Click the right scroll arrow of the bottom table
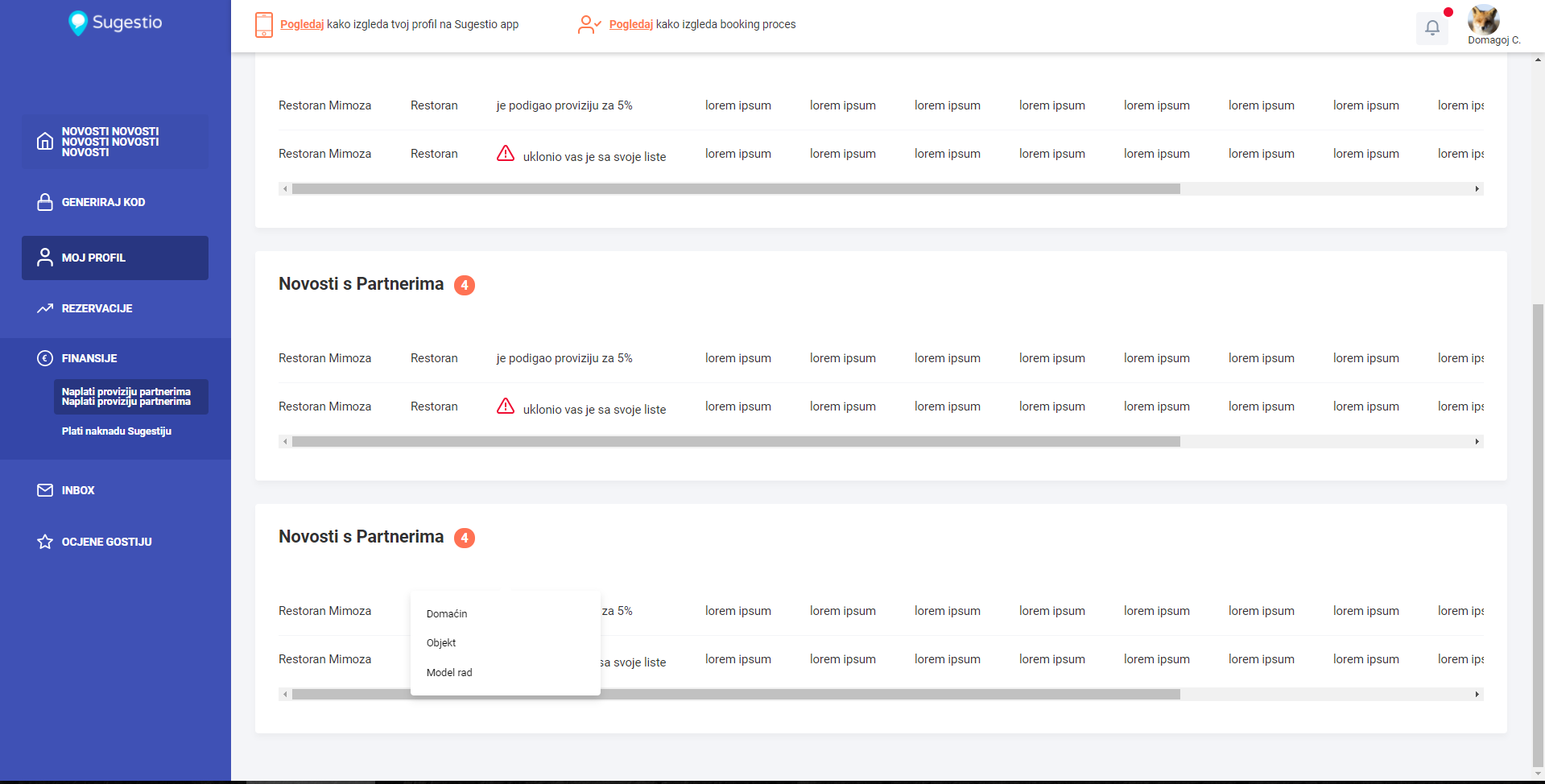 [1477, 695]
